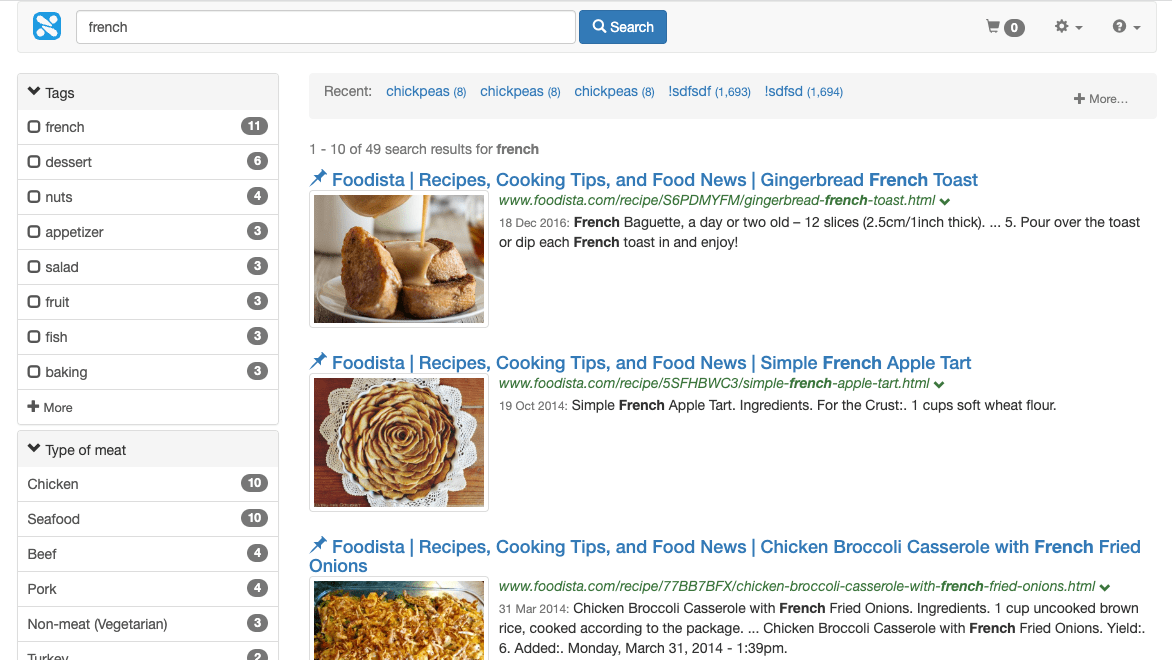Click pin icon beside Simple French Apple Tart

(319, 362)
